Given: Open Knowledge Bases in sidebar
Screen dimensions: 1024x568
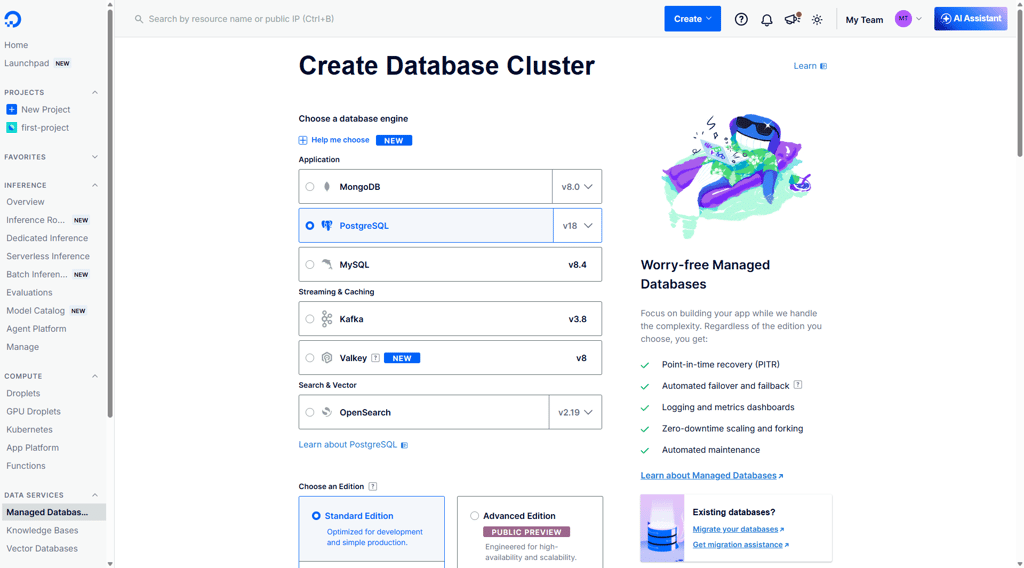Looking at the screenshot, I should pyautogui.click(x=42, y=531).
